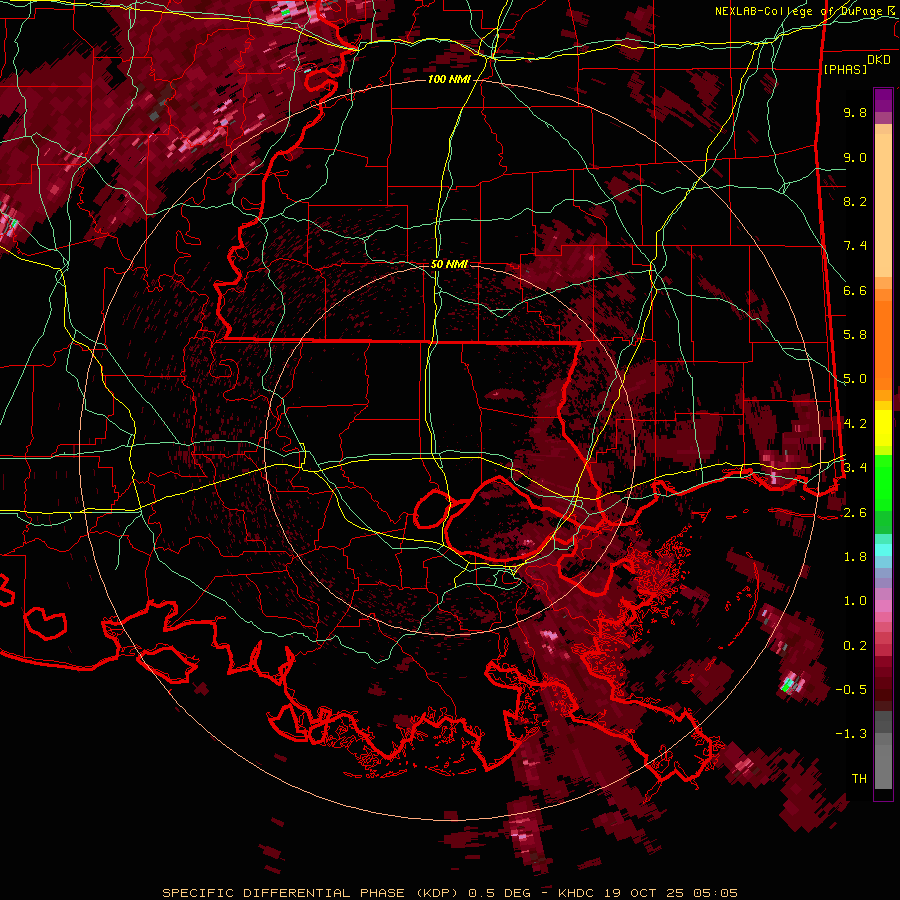Click the 7.4 scale value
The image size is (900, 900).
coord(855,246)
